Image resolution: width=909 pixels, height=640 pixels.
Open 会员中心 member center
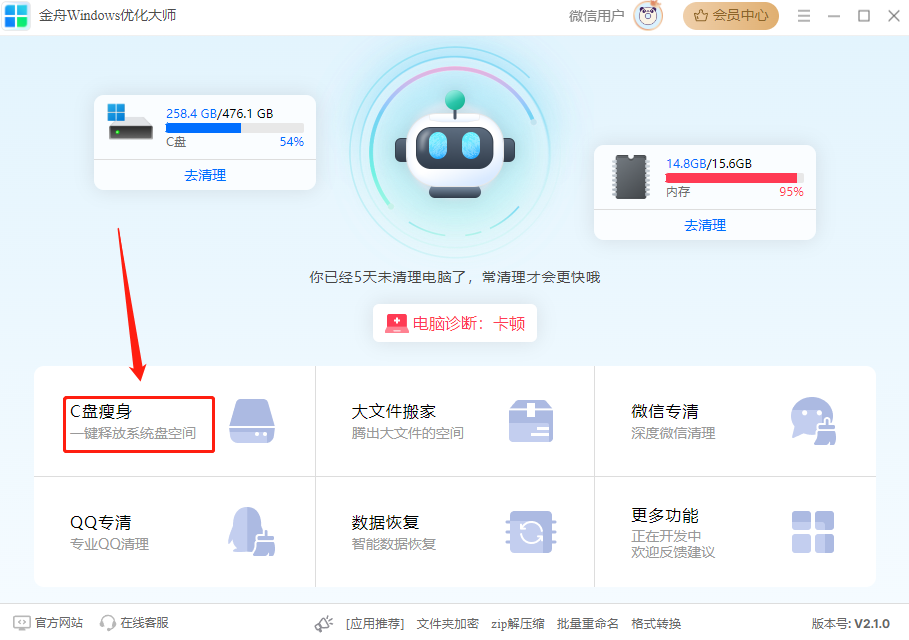click(x=731, y=16)
